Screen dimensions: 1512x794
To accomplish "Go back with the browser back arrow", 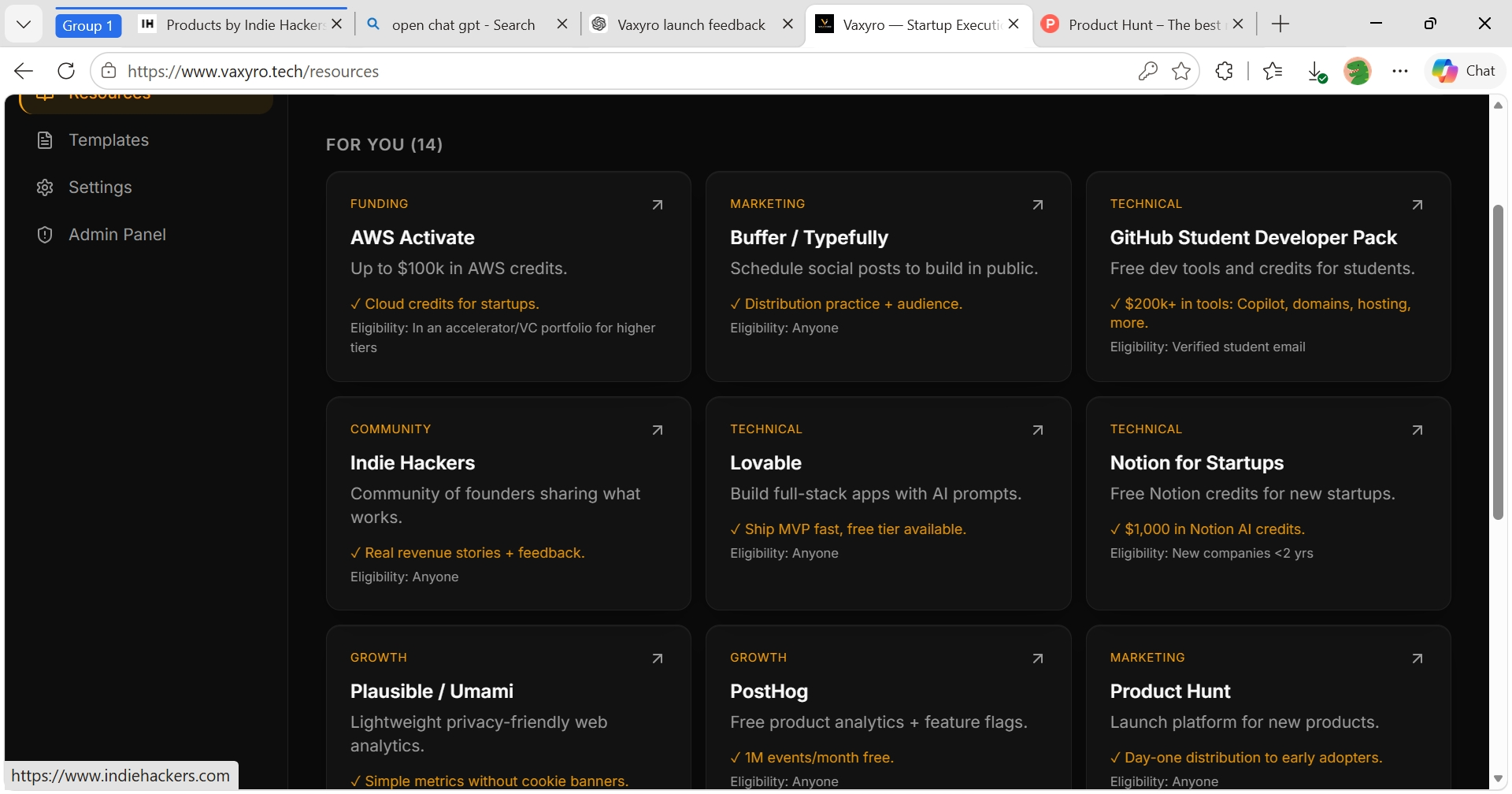I will point(24,71).
